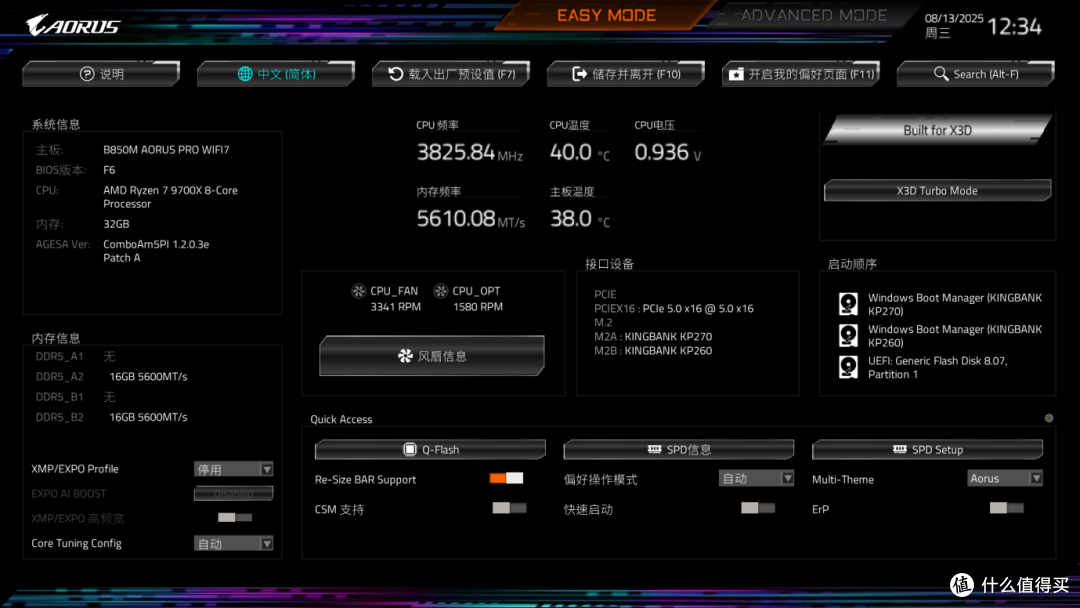1080x608 pixels.
Task: Click the fan icon in 风扇信息 button
Action: pyautogui.click(x=405, y=355)
